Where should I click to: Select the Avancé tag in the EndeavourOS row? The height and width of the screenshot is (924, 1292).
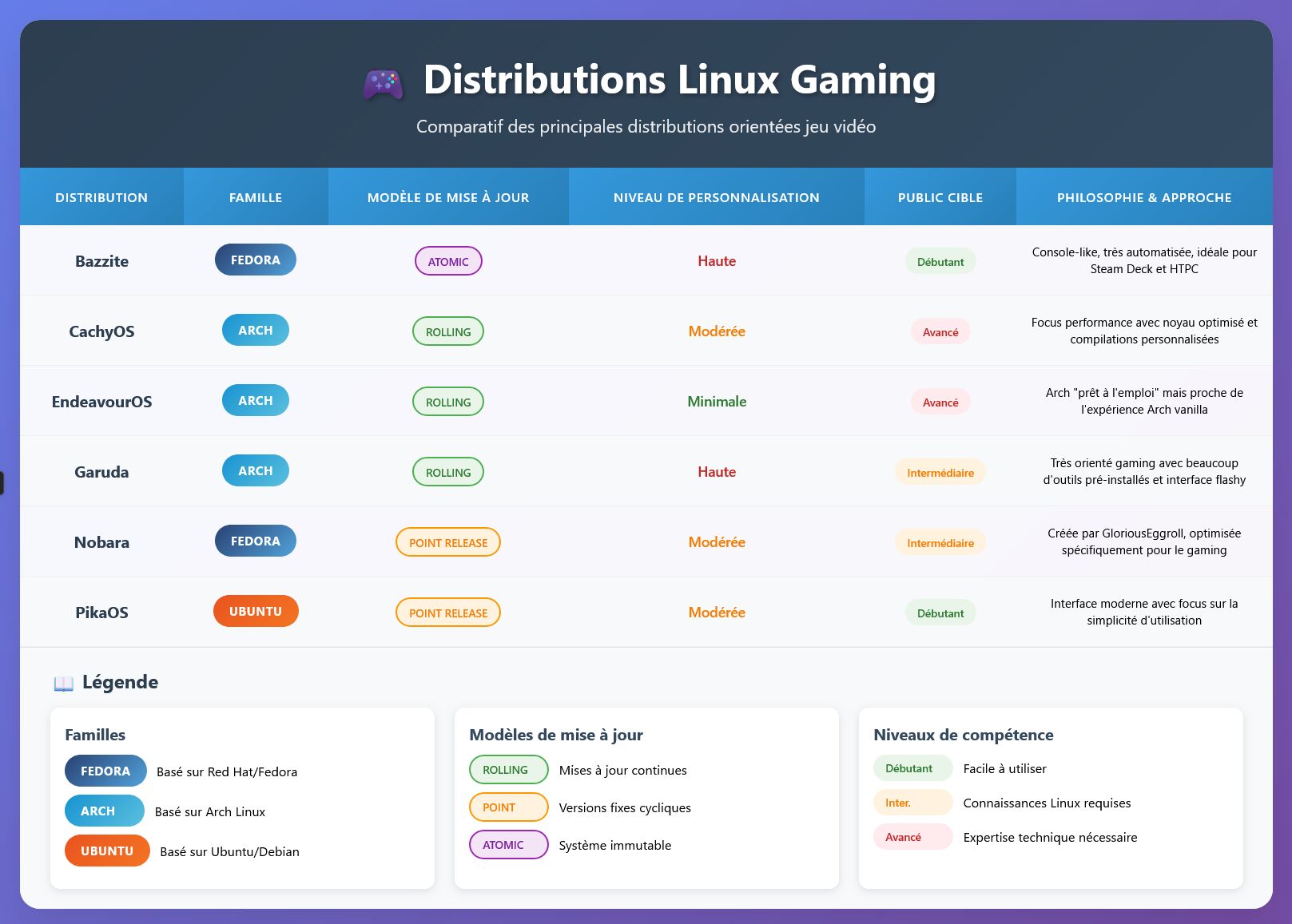click(x=940, y=403)
